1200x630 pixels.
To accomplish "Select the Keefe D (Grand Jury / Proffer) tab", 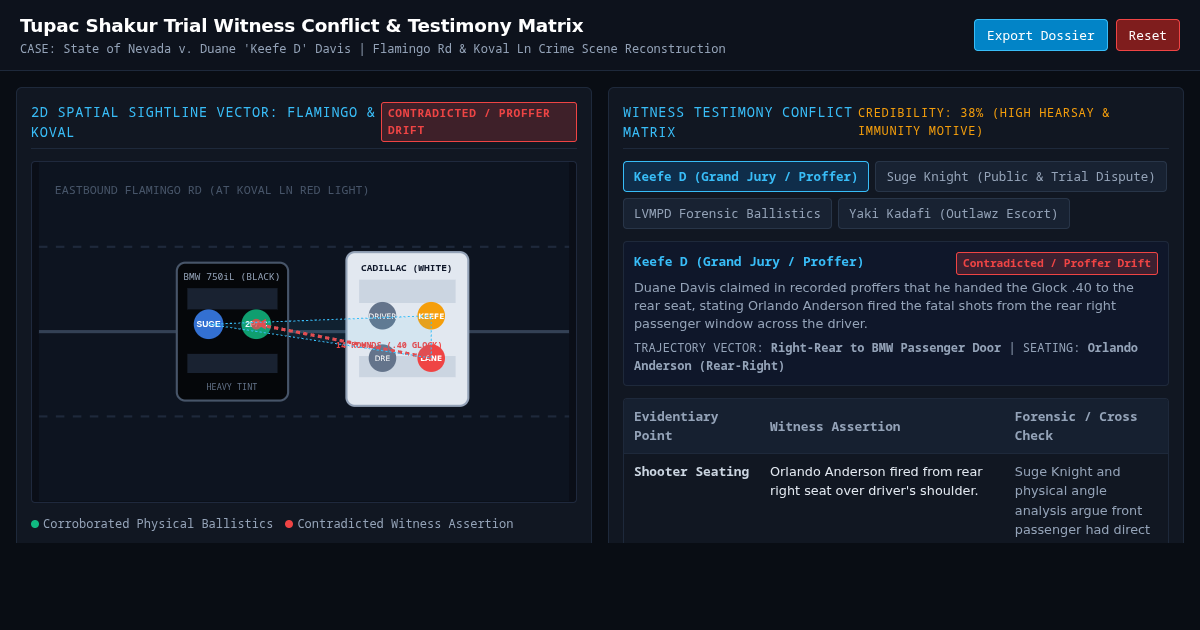I will point(746,176).
